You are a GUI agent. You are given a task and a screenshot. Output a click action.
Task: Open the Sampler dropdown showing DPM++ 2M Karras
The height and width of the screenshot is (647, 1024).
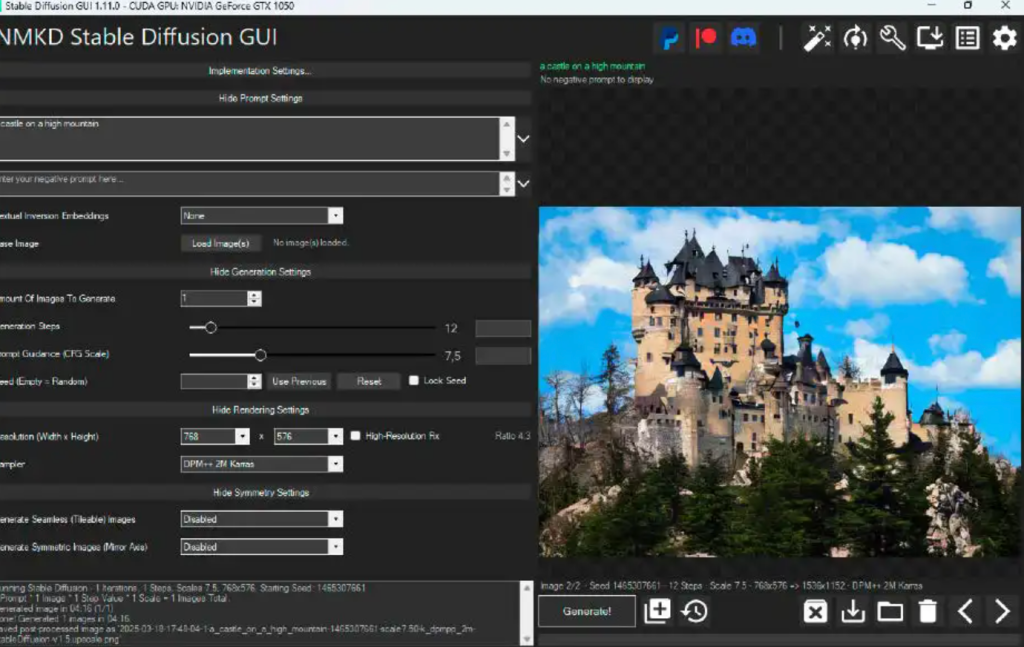(262, 464)
